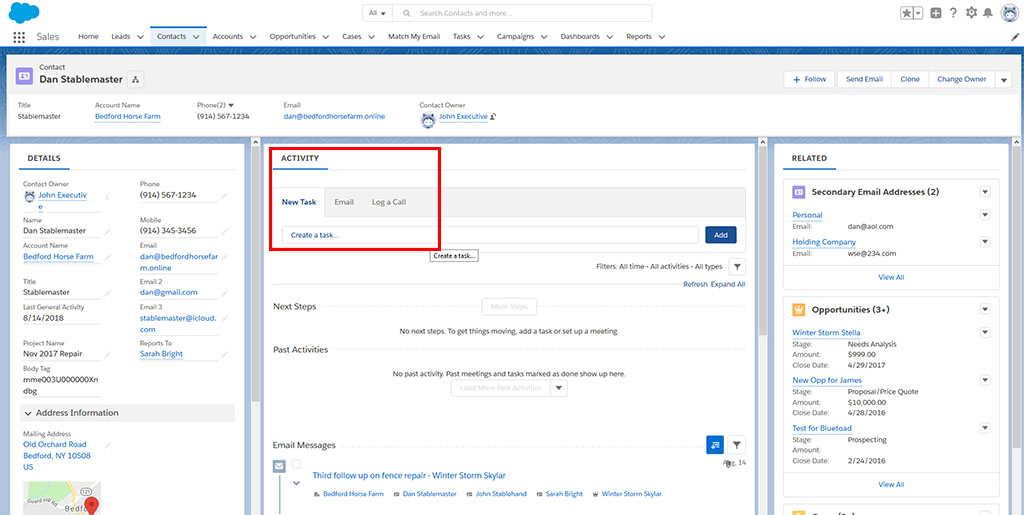
Task: Open Secondary Email Addresses card dropdown
Action: (x=984, y=192)
